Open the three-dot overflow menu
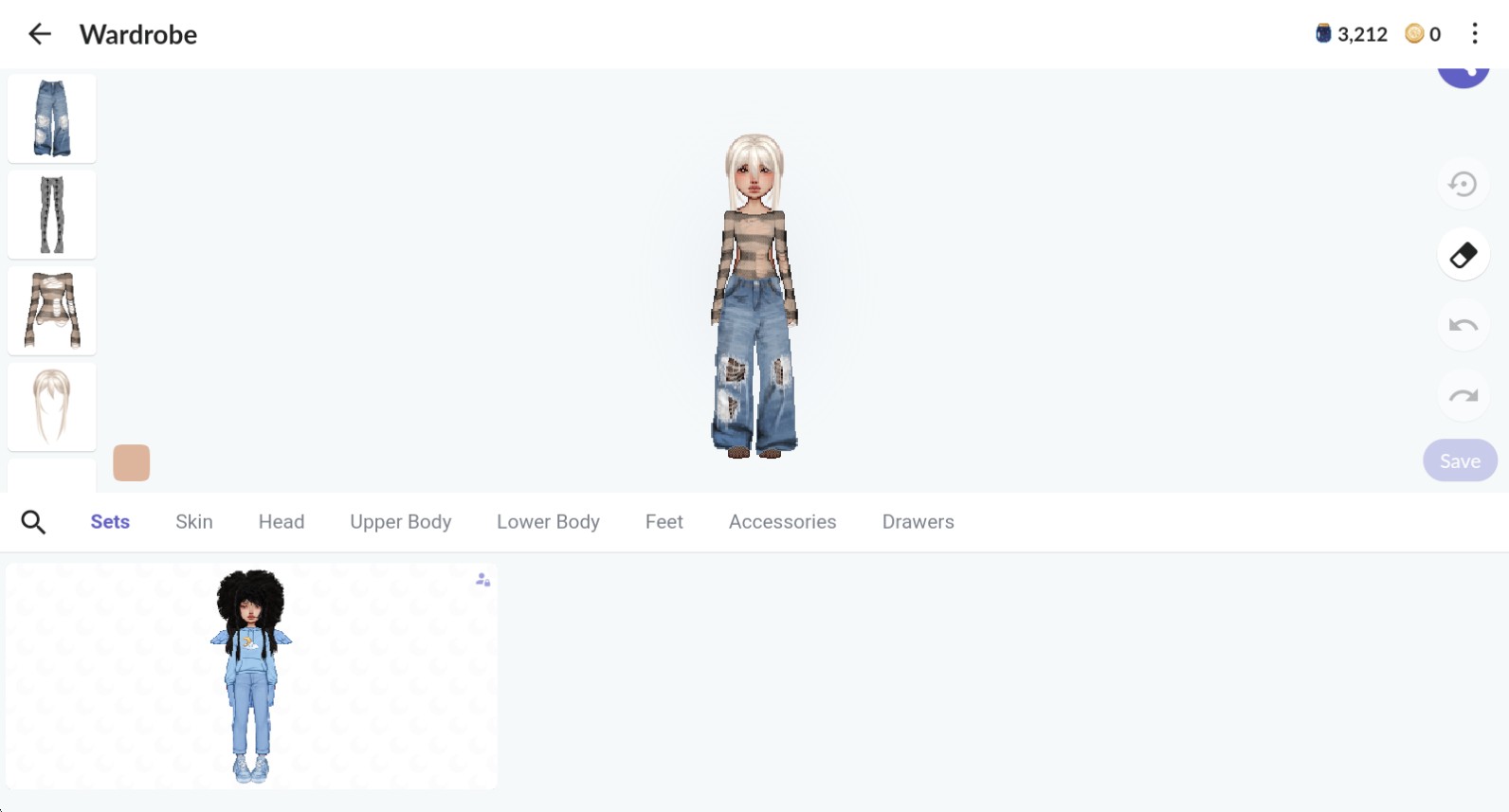The height and width of the screenshot is (812, 1509). tap(1474, 34)
